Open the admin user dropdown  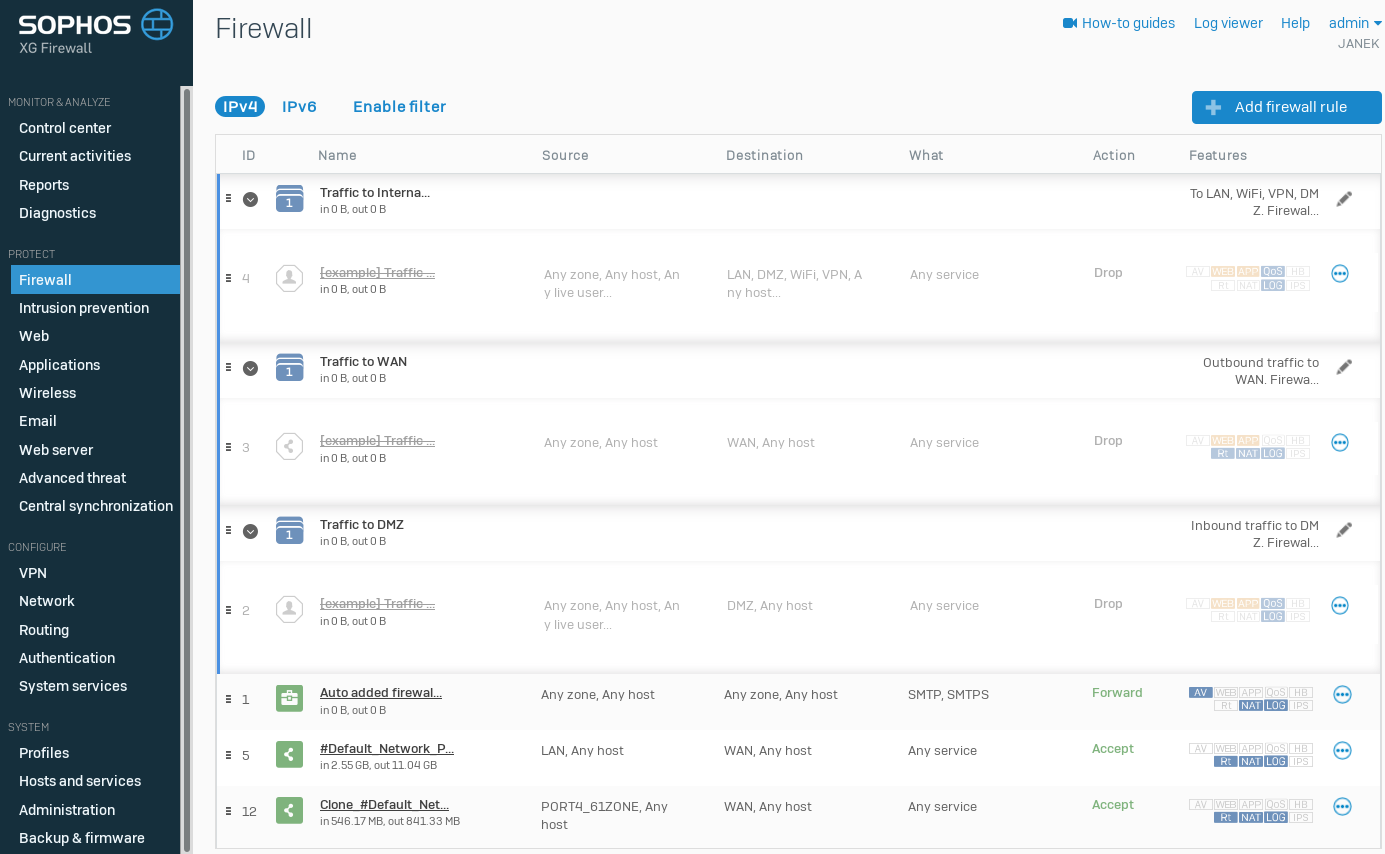point(1354,23)
